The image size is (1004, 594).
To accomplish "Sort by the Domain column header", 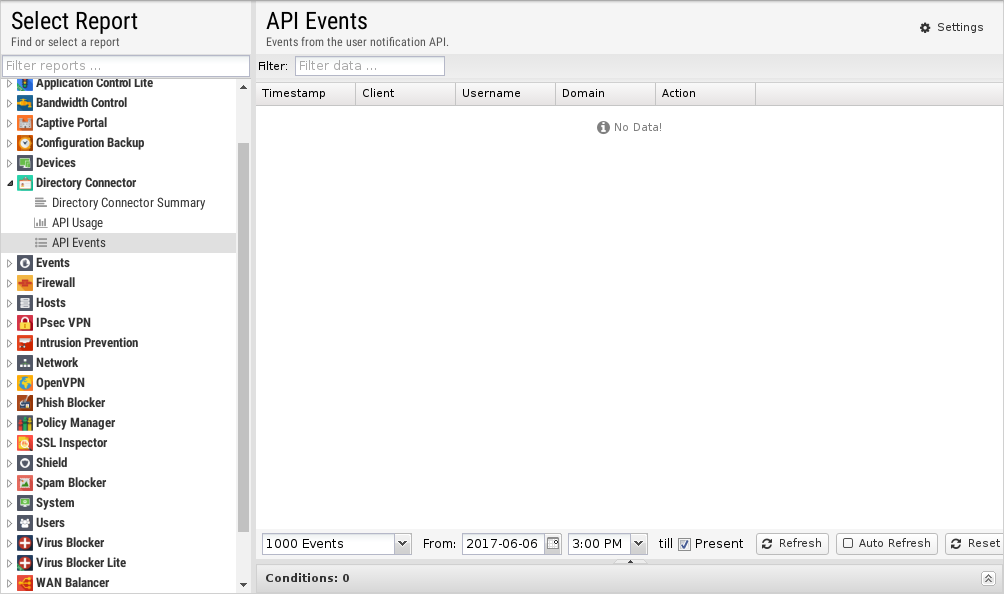I will 605,93.
